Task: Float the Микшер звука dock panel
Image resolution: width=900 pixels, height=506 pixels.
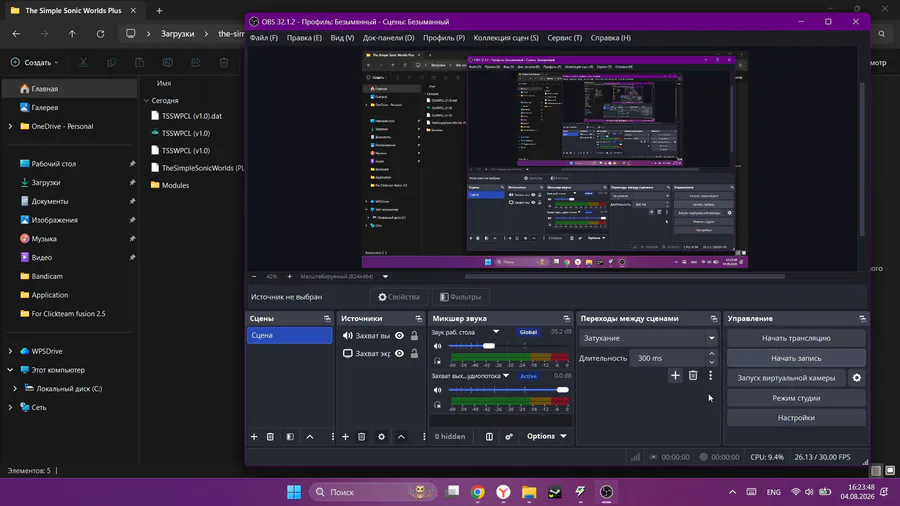Action: (x=567, y=318)
